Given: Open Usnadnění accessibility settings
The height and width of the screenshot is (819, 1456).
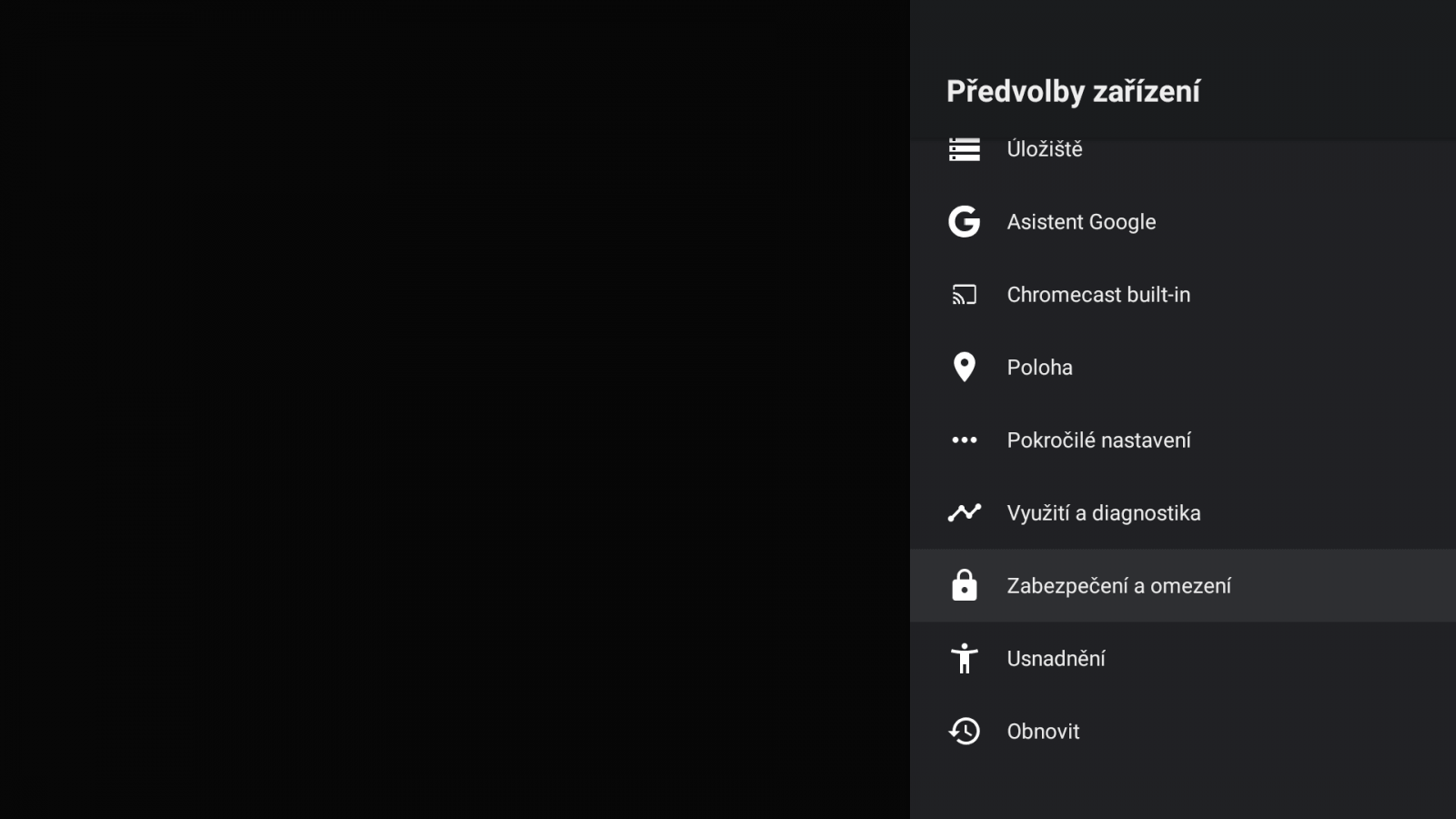Looking at the screenshot, I should click(x=1056, y=659).
